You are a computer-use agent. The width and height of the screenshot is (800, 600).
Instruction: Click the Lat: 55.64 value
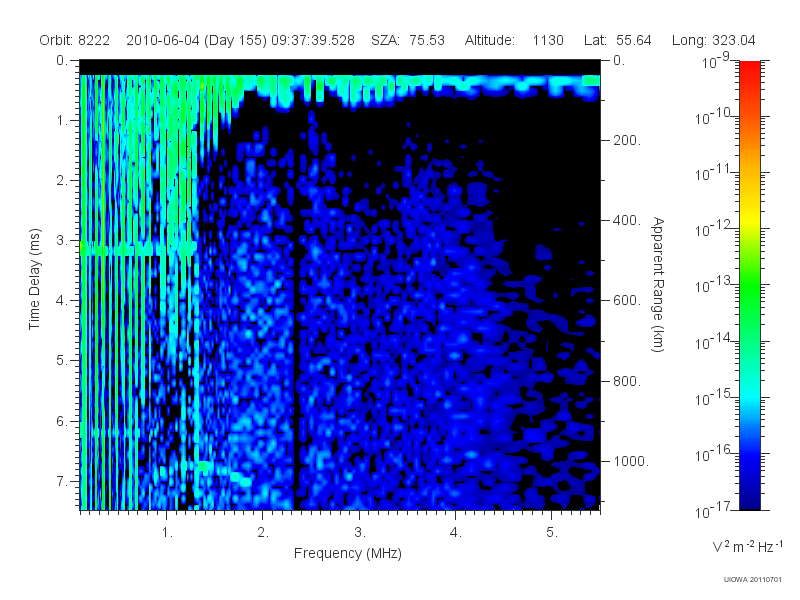[618, 40]
